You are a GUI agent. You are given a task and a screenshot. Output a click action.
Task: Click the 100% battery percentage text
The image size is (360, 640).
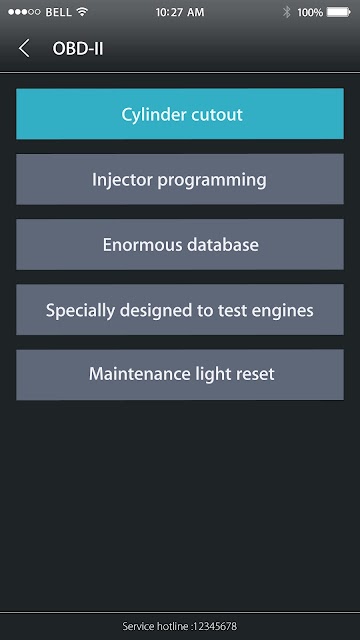point(310,13)
